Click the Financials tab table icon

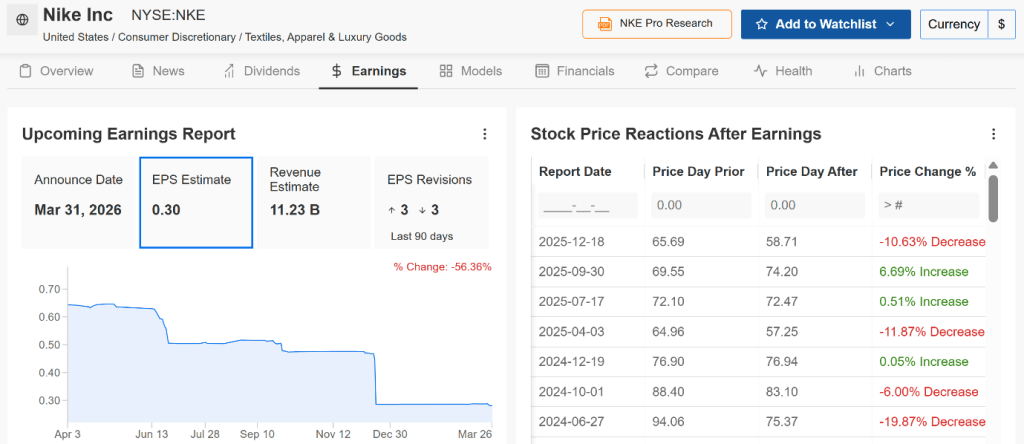(542, 71)
